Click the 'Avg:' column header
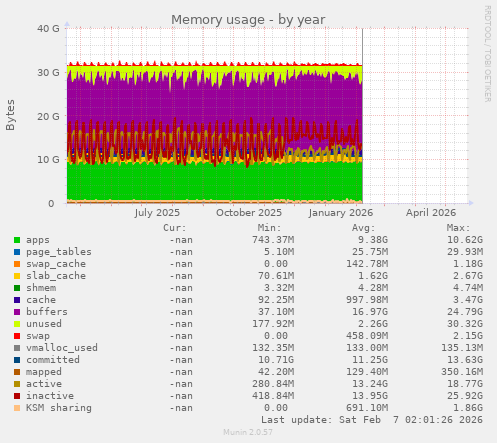This screenshot has width=497, height=443. tap(363, 228)
